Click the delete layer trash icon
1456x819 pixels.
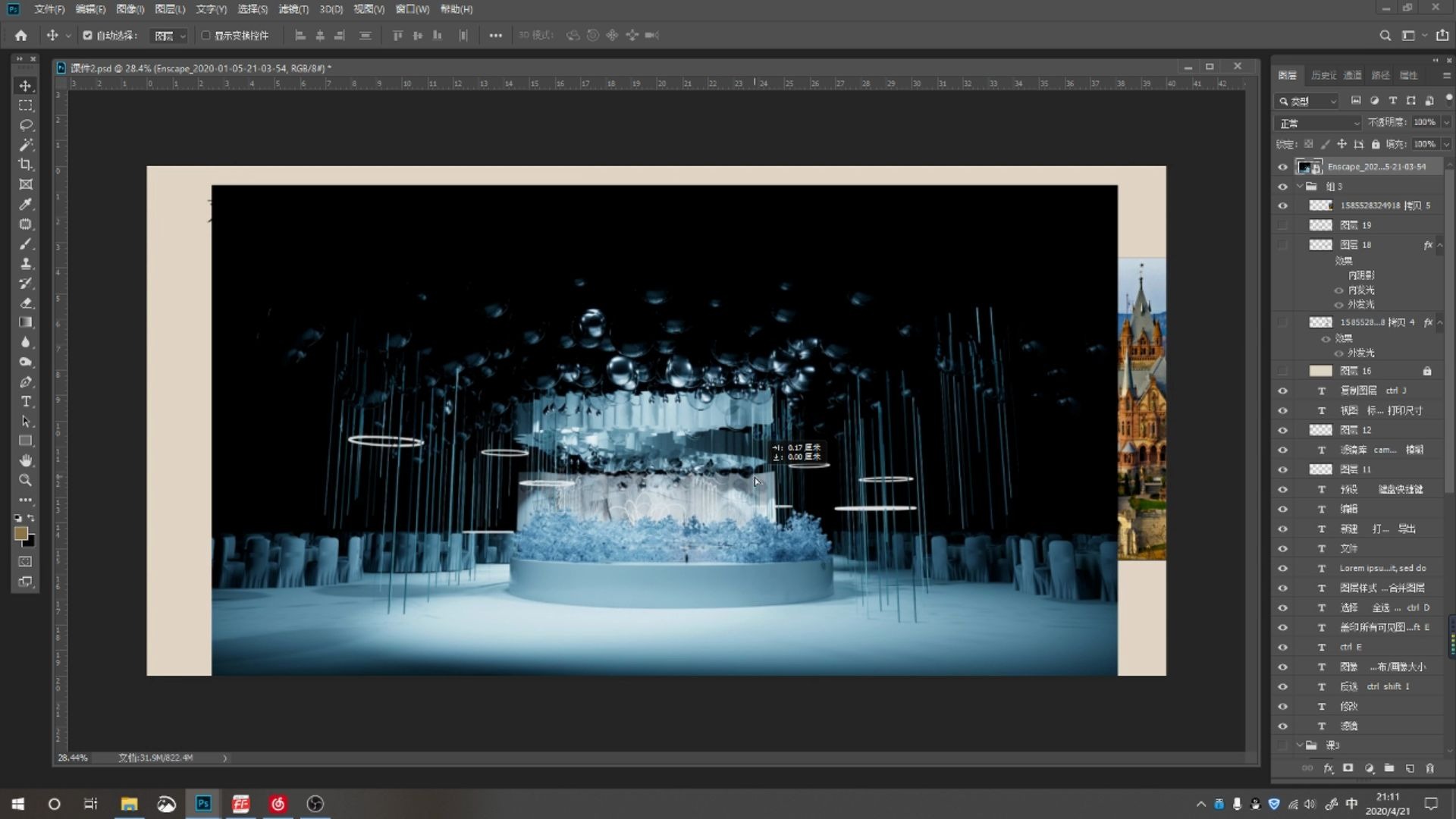pyautogui.click(x=1429, y=768)
